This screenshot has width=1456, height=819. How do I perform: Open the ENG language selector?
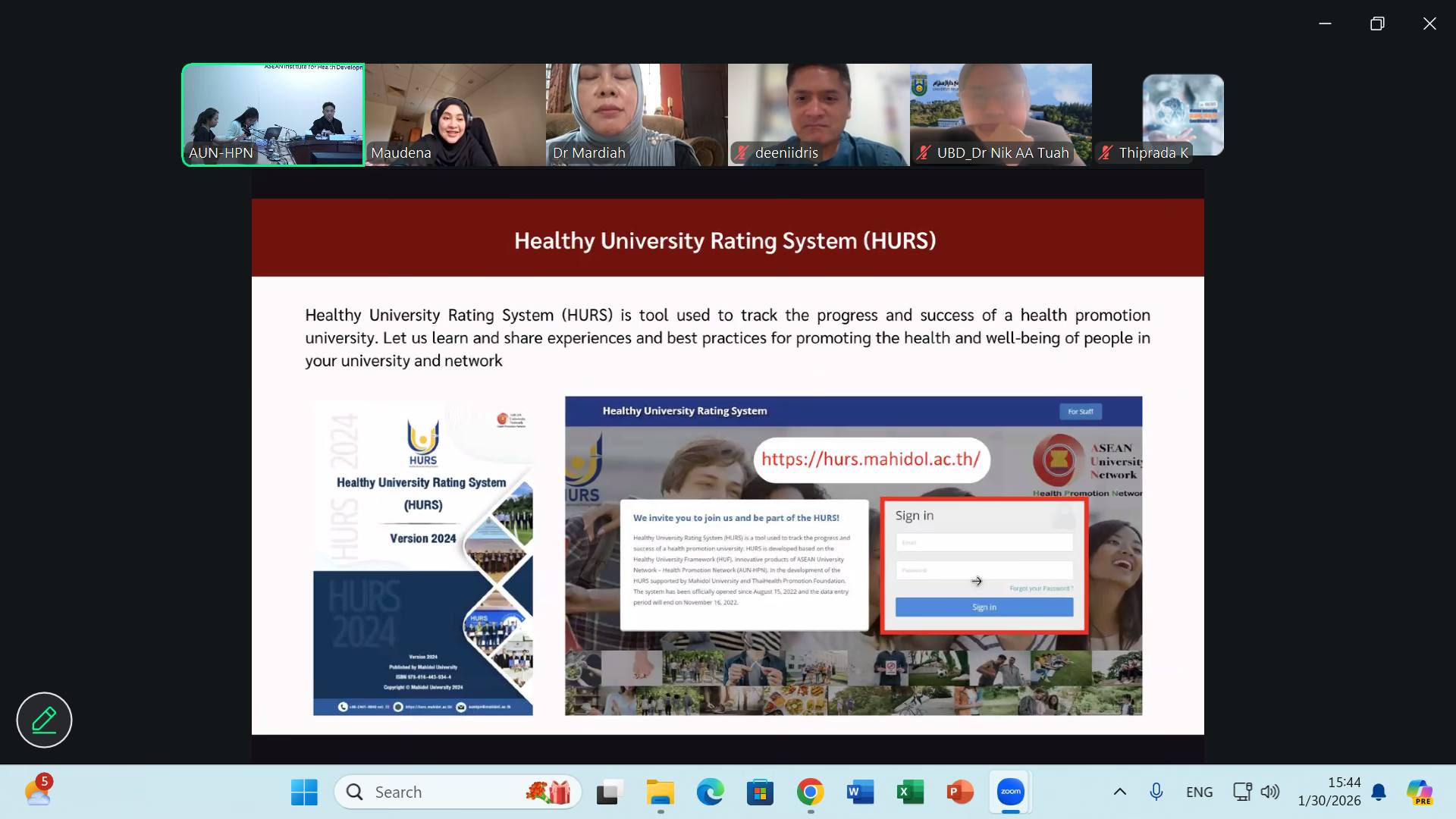(1199, 791)
